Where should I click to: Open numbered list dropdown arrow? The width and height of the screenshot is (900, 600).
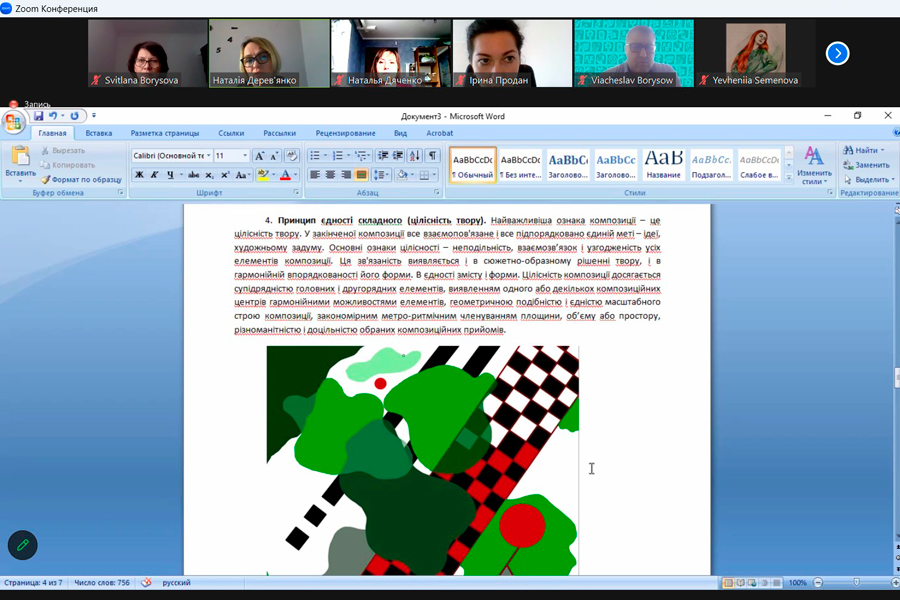pyautogui.click(x=348, y=156)
